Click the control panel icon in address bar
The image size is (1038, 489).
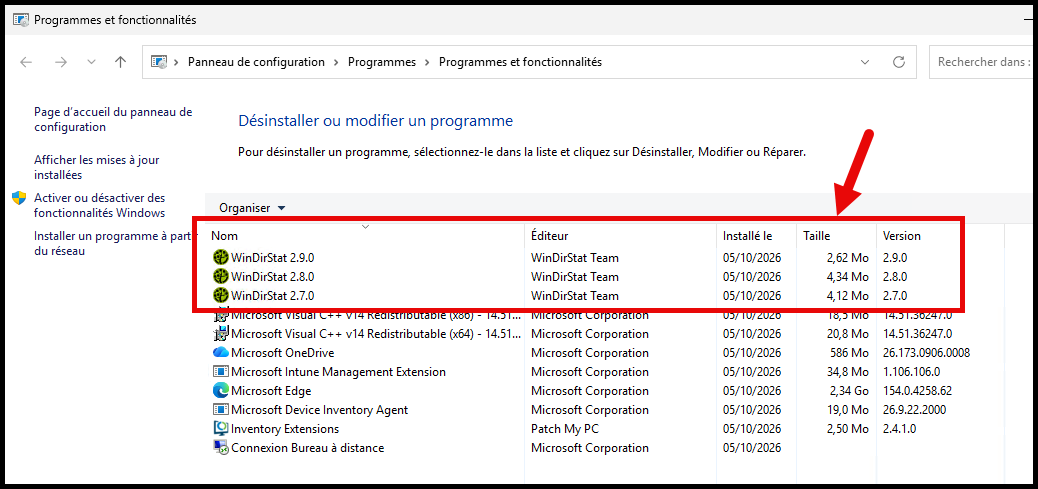pyautogui.click(x=159, y=62)
